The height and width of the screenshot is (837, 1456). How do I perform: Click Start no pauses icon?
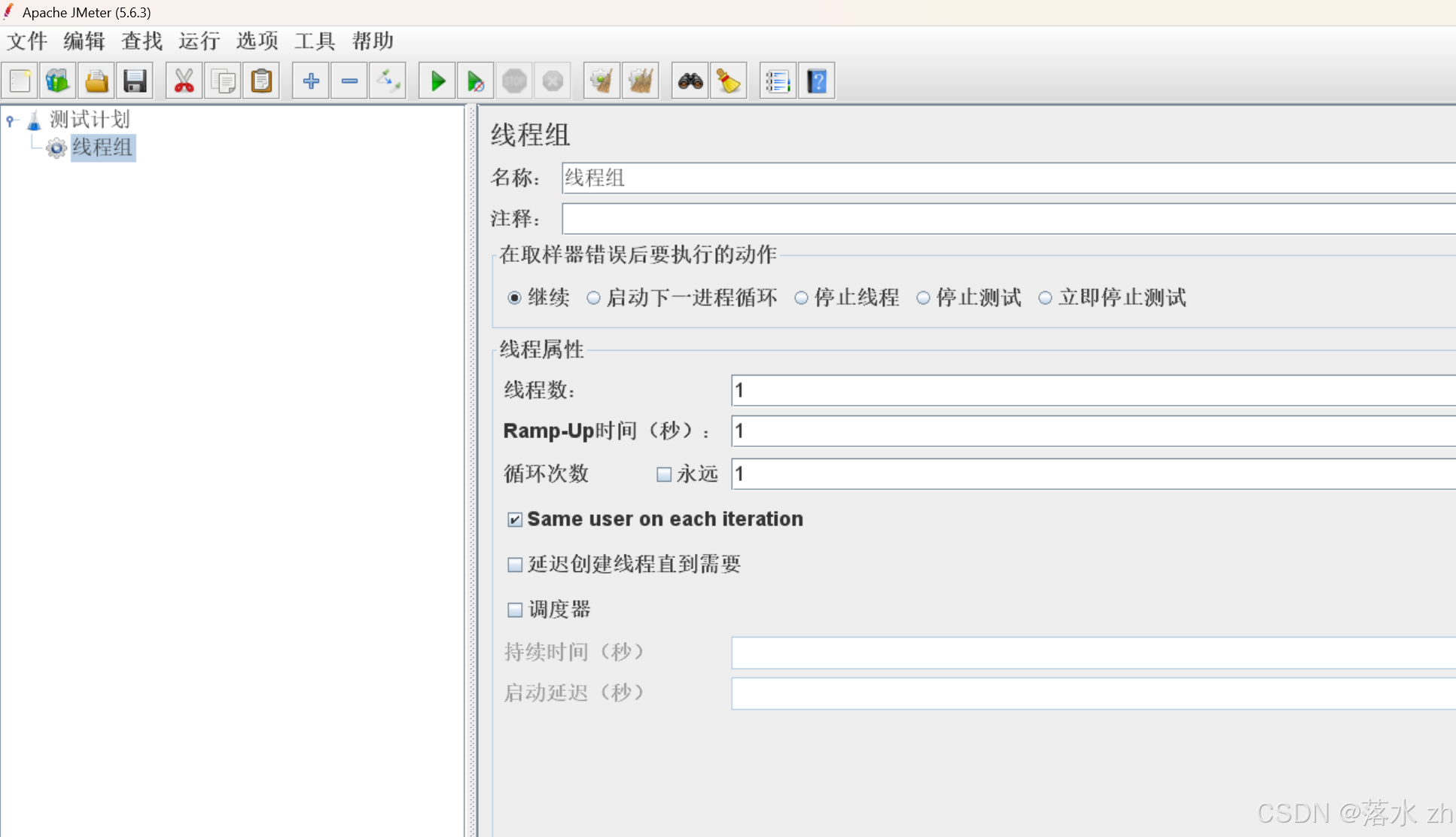(x=476, y=81)
